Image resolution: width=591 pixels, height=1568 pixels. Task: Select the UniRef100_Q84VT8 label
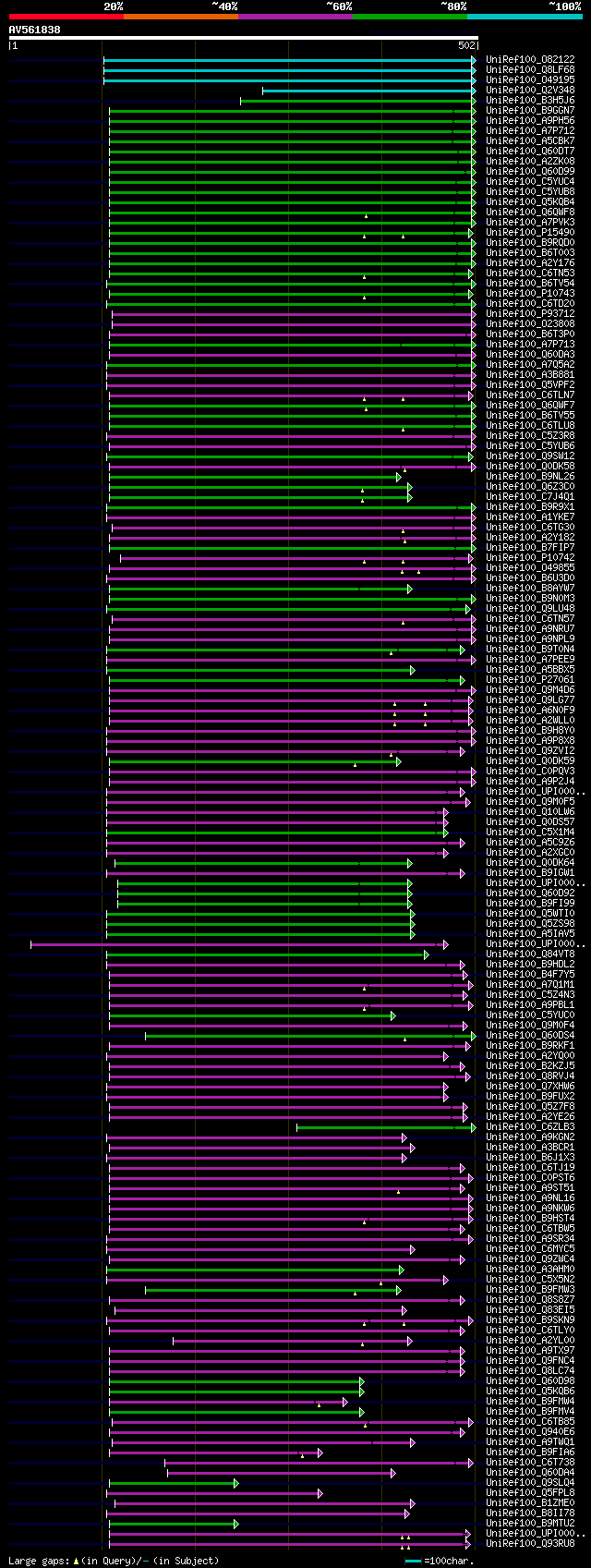530,954
